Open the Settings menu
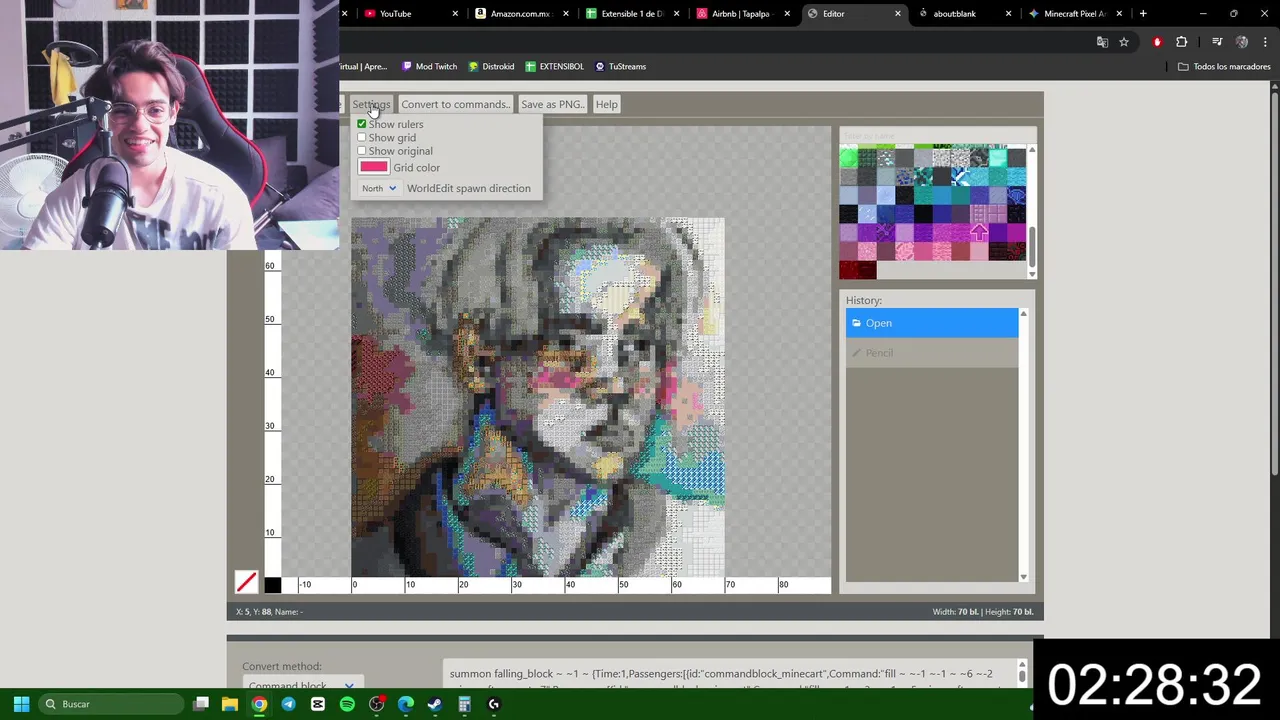The image size is (1280, 720). (371, 104)
